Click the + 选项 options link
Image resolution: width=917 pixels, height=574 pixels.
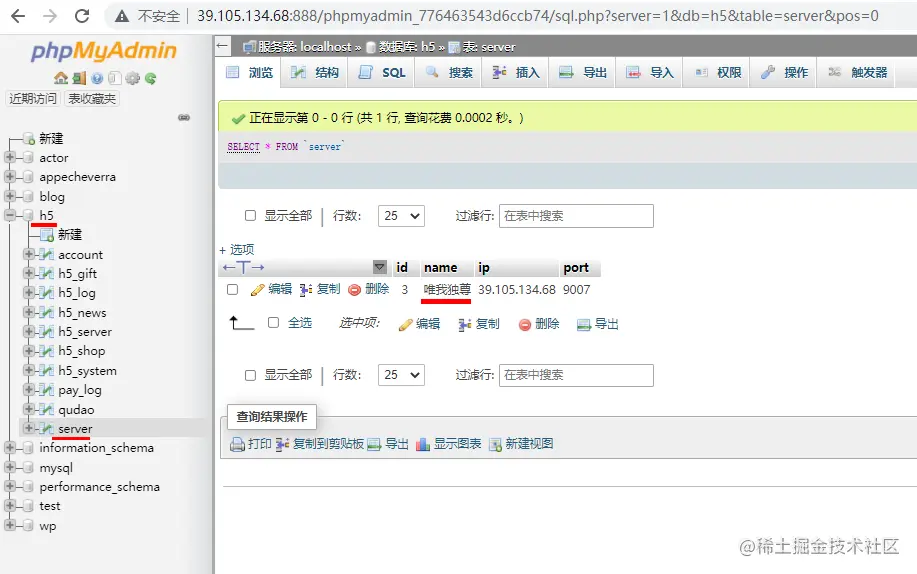[x=237, y=250]
